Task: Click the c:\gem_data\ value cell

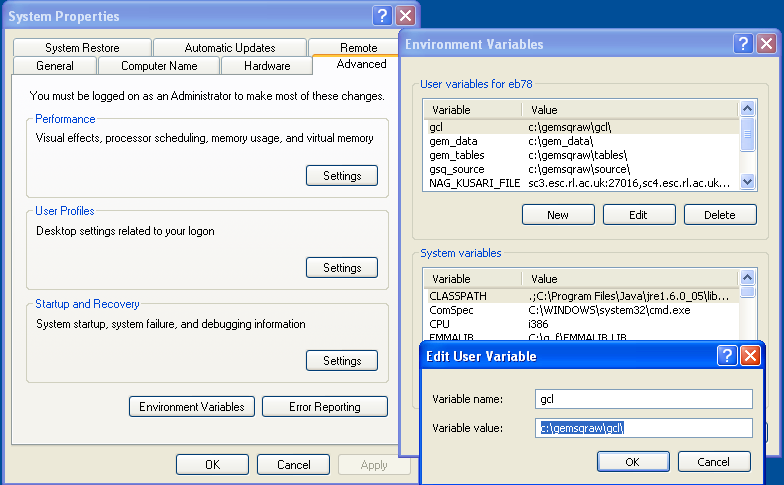Action: [560, 141]
